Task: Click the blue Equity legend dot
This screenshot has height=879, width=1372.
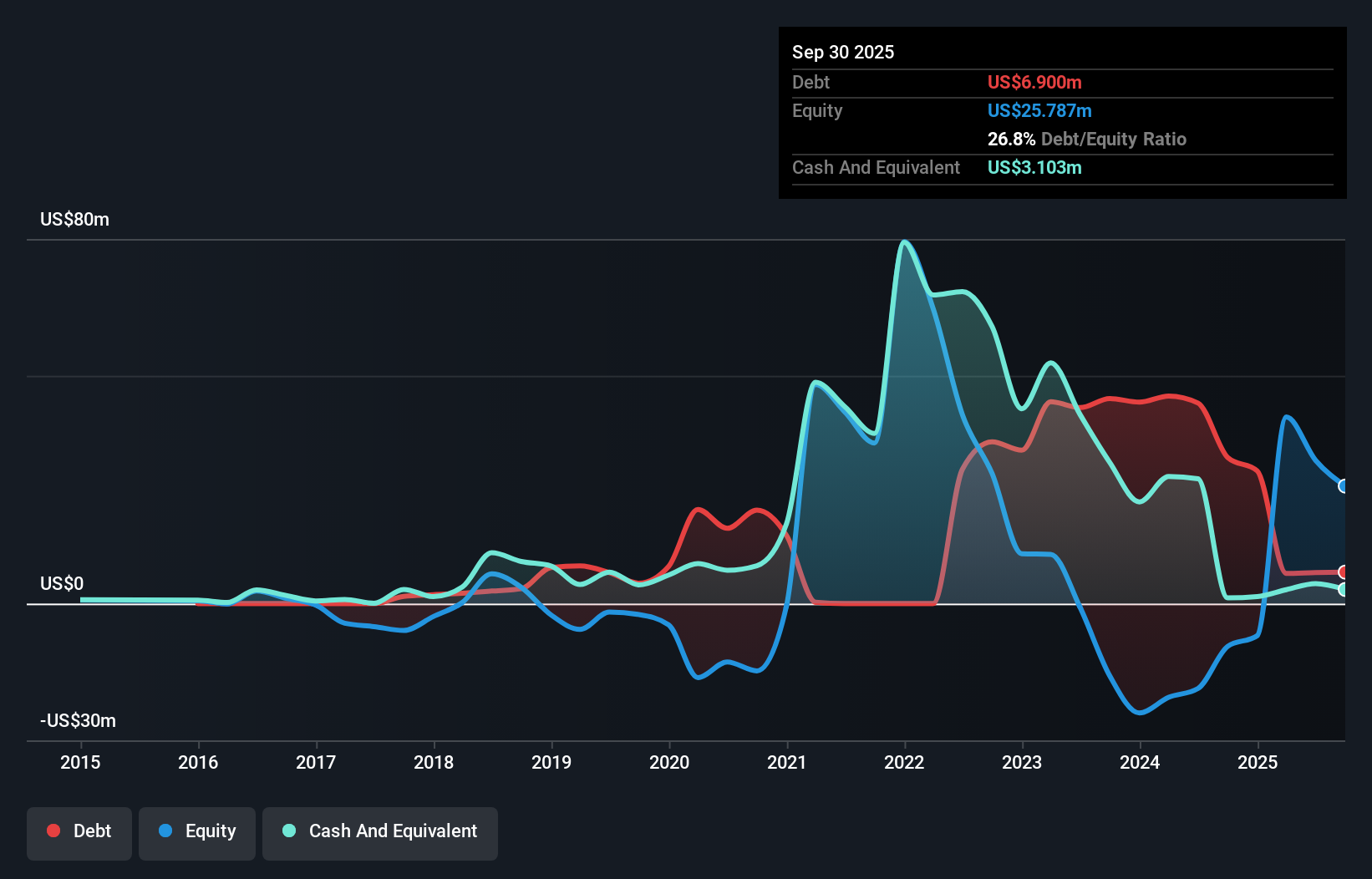Action: (165, 831)
